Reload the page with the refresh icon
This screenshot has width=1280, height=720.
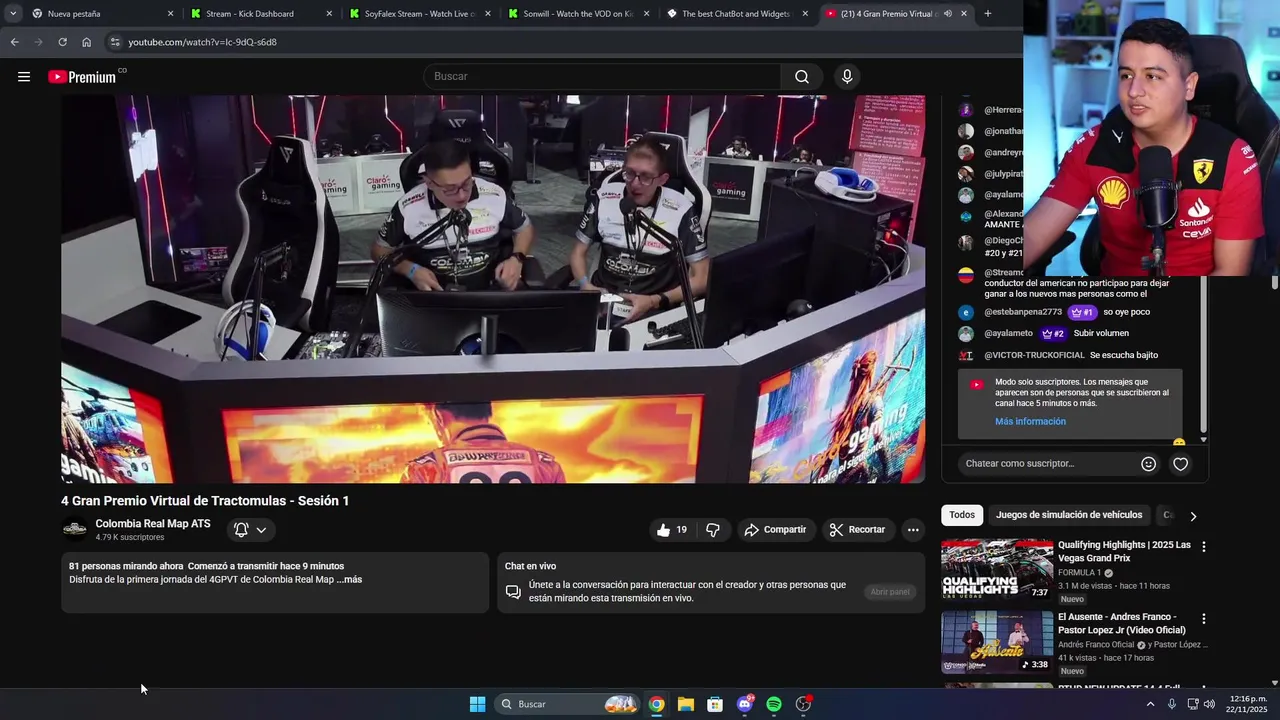(x=62, y=42)
